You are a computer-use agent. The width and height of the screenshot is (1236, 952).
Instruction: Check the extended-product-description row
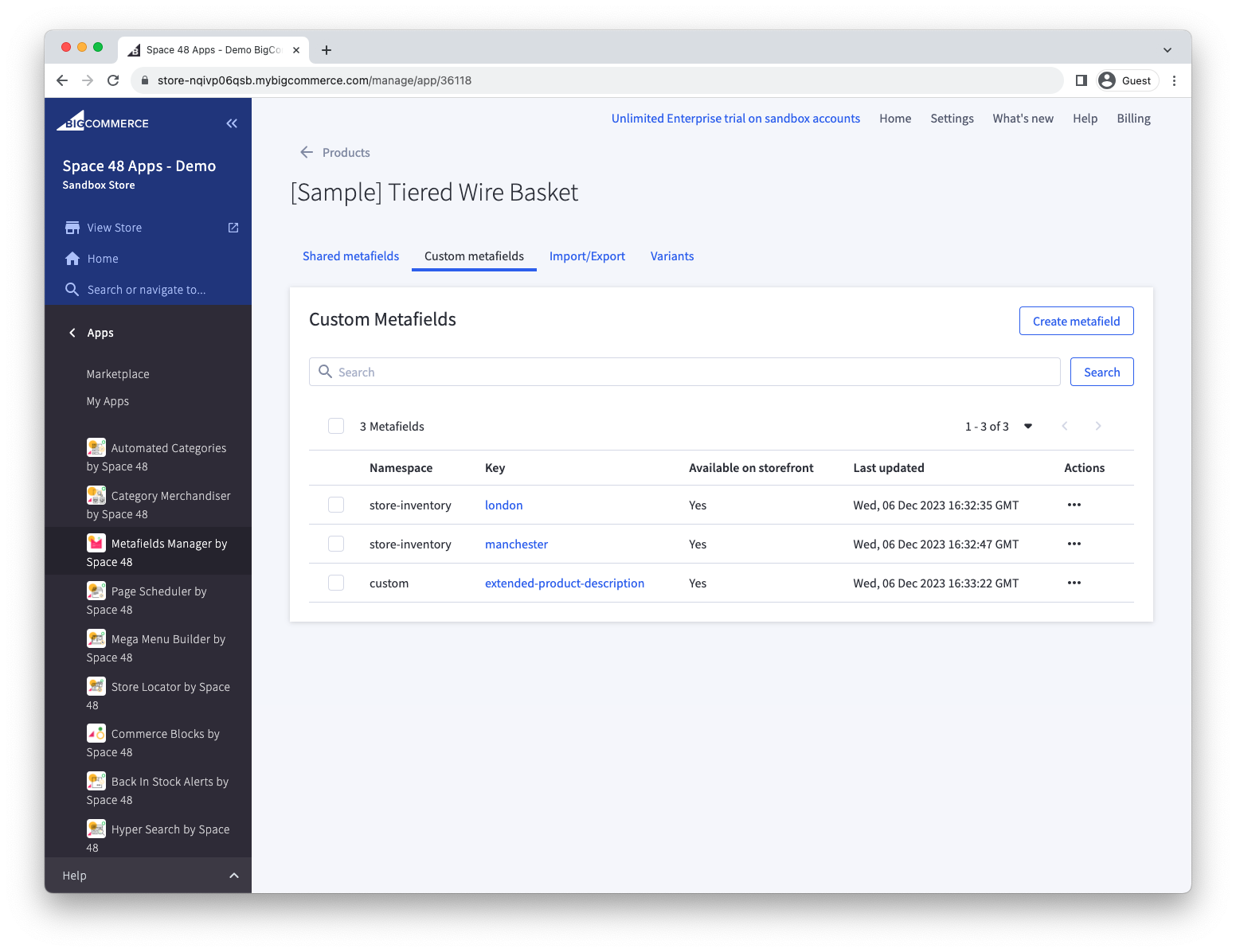[336, 583]
